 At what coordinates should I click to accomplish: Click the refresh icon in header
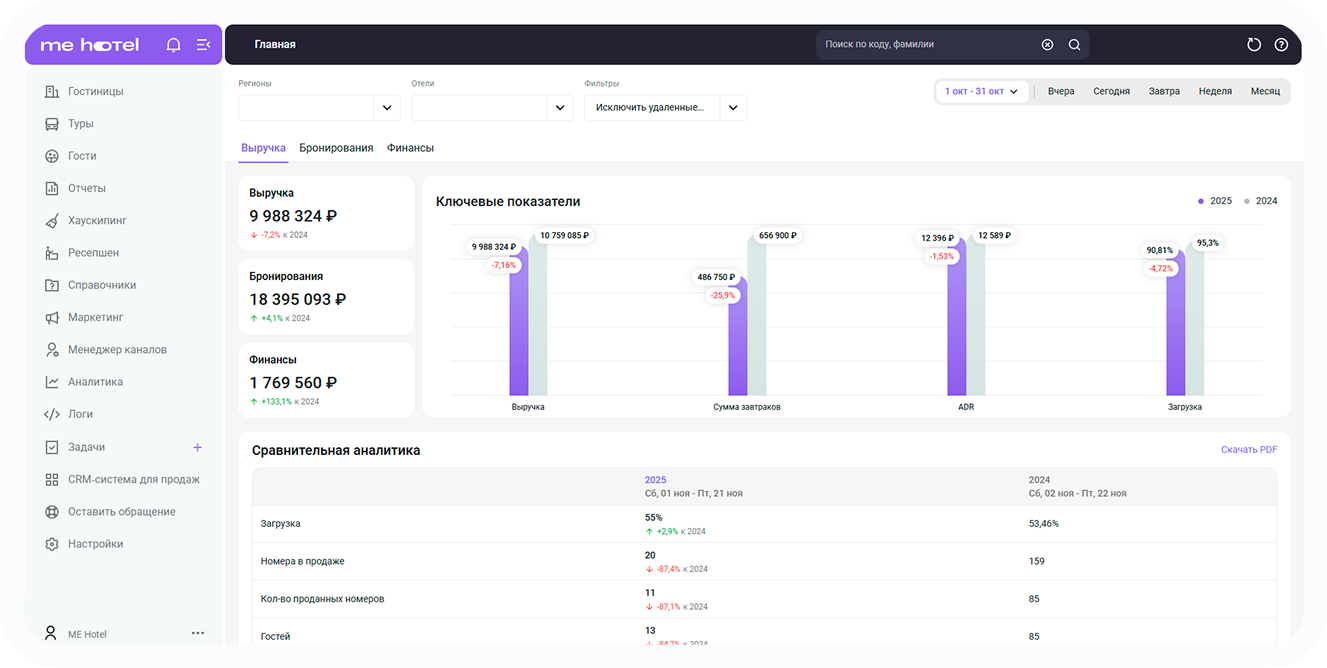(x=1254, y=45)
